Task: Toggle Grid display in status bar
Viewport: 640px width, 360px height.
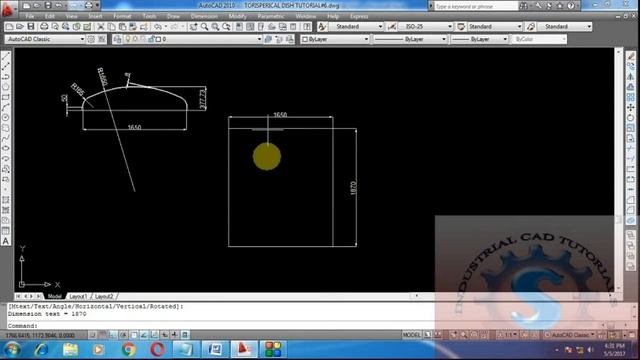Action: [x=103, y=335]
